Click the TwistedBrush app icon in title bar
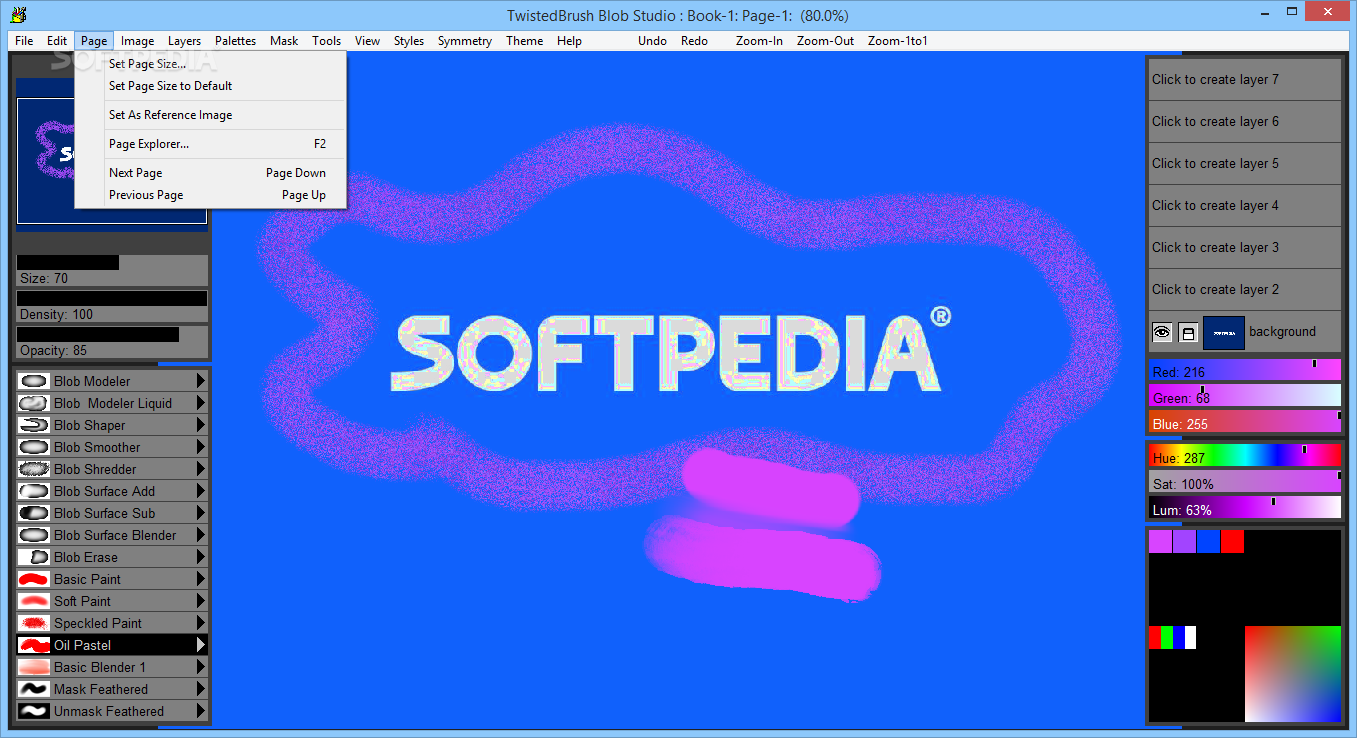This screenshot has height=738, width=1357. 18,15
